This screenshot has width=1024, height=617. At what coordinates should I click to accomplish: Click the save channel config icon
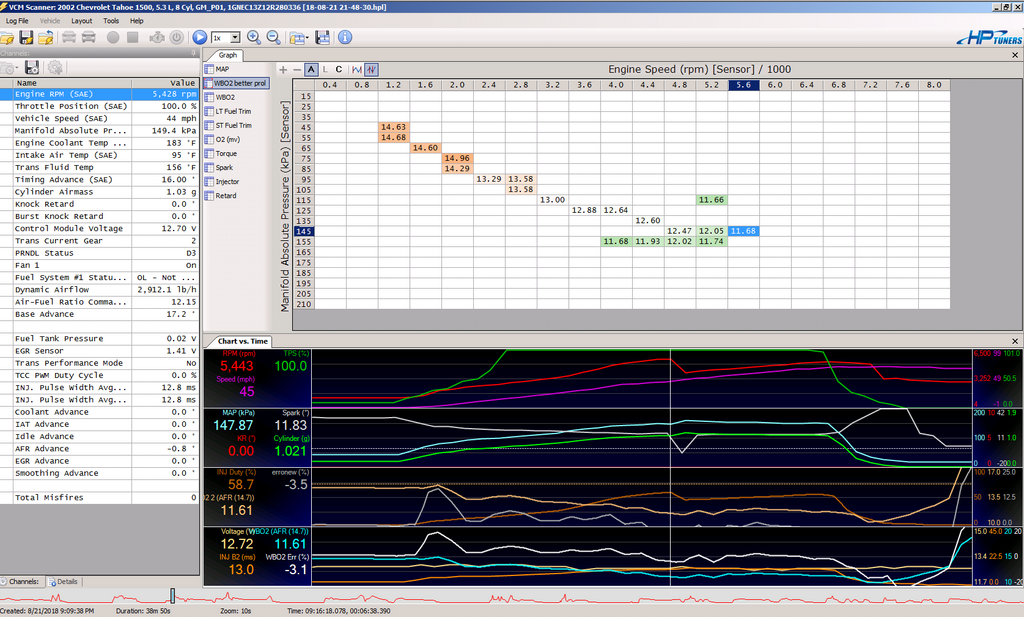tap(32, 67)
